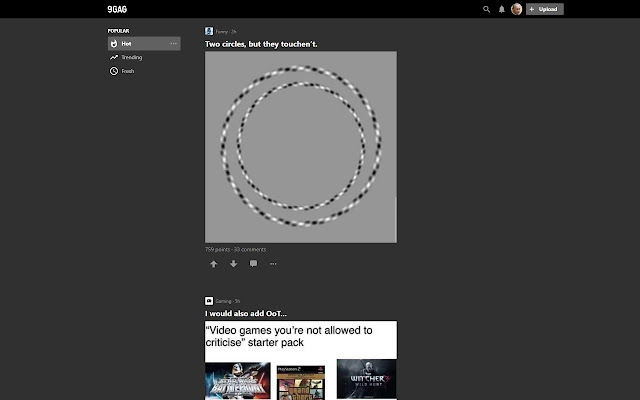Image resolution: width=640 pixels, height=400 pixels.
Task: Open more options for two circles post
Action: tap(273, 264)
